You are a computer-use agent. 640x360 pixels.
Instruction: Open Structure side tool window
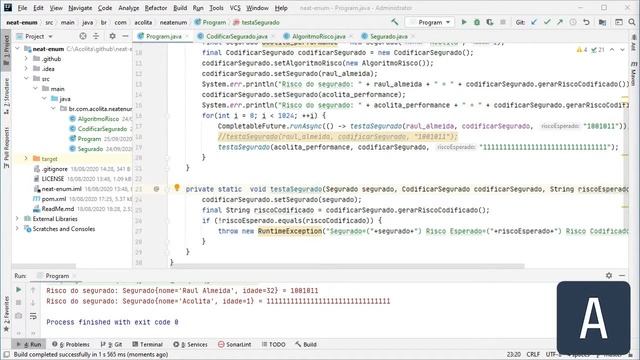[x=6, y=96]
